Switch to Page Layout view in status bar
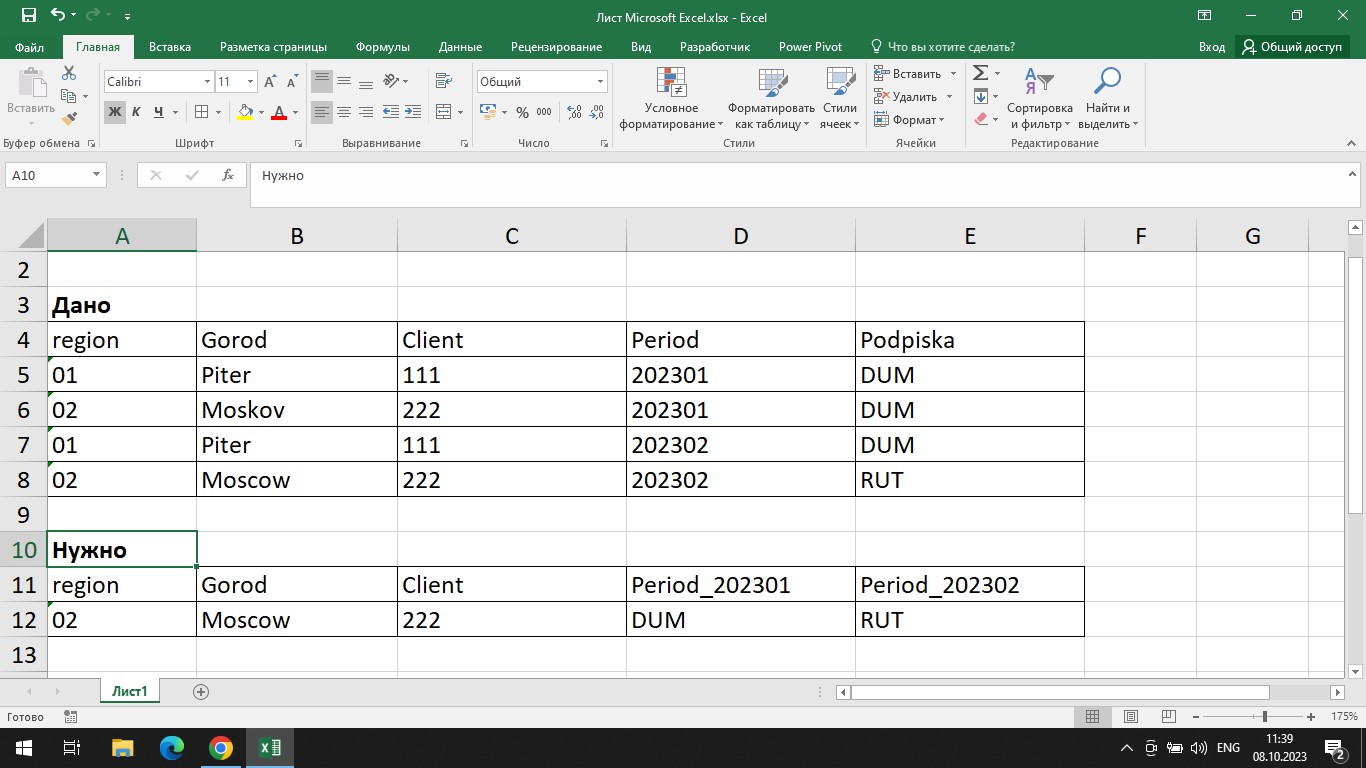 click(1130, 717)
